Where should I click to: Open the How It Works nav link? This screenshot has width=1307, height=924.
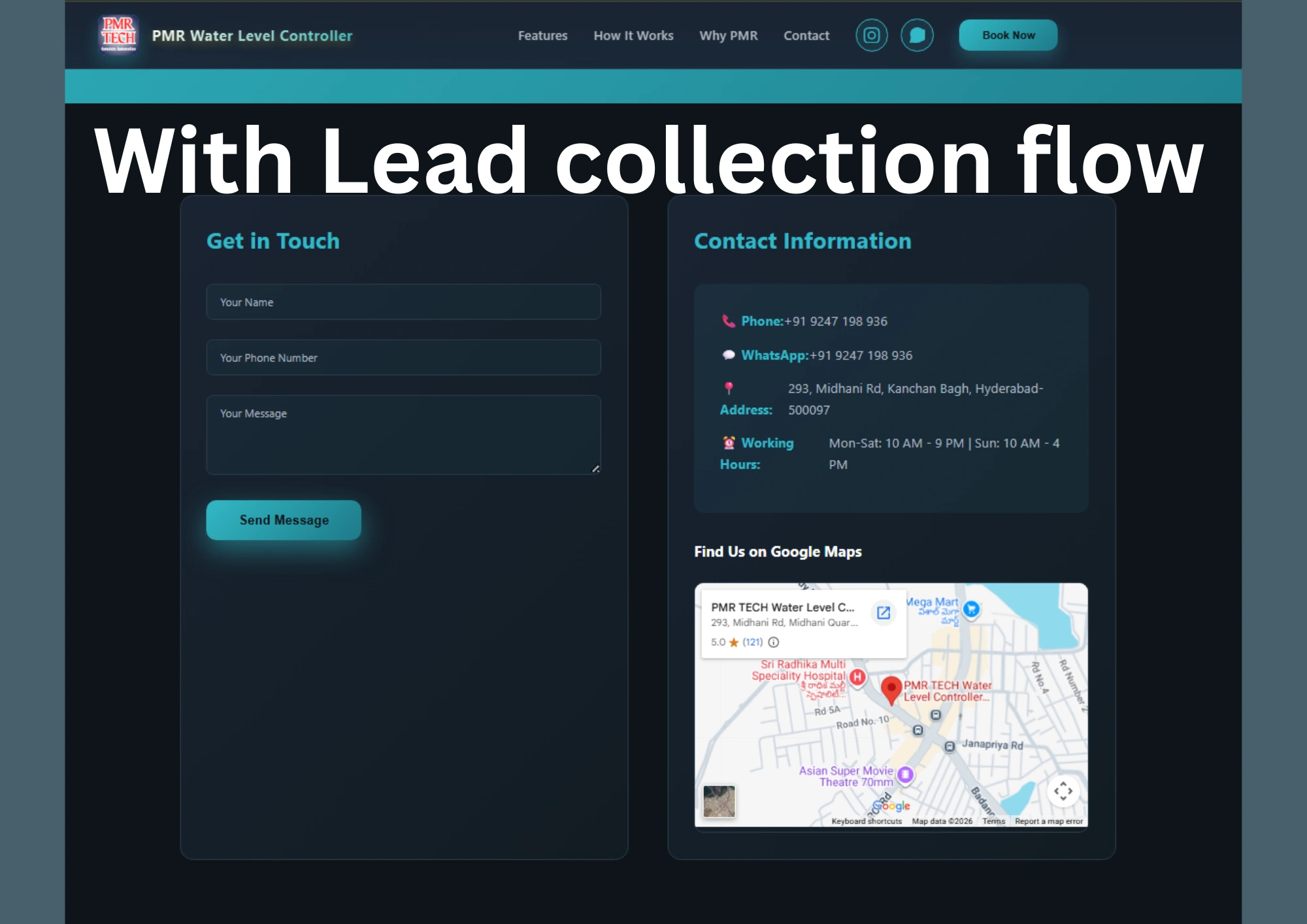[x=633, y=35]
